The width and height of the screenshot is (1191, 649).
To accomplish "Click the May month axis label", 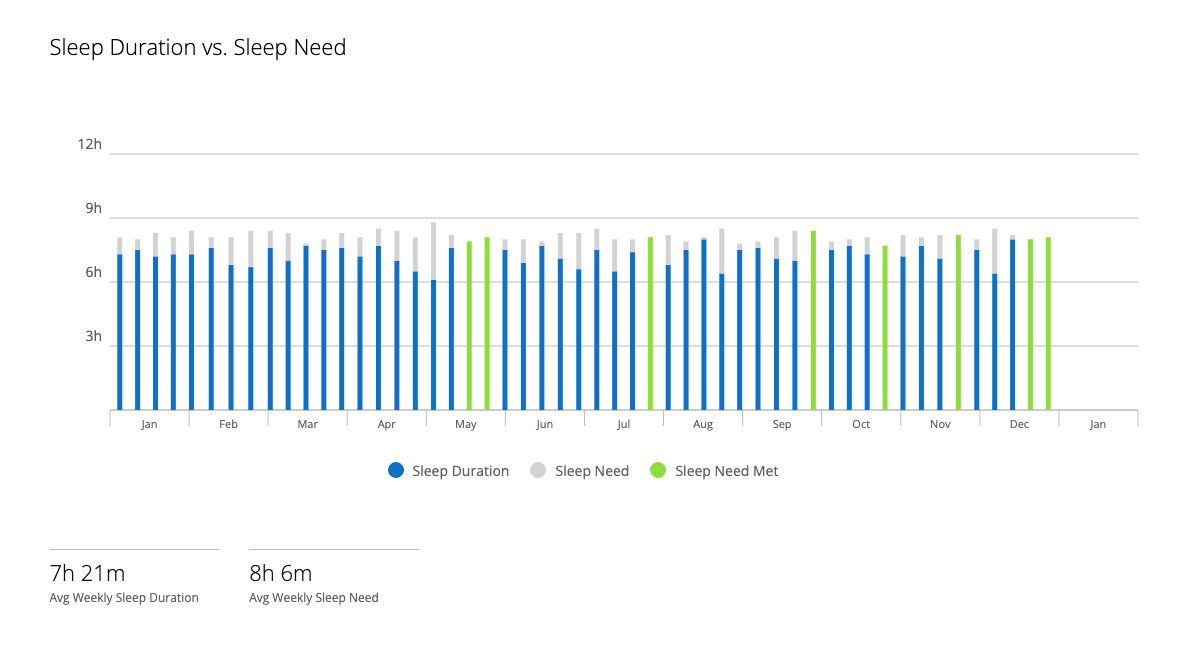I will click(465, 425).
